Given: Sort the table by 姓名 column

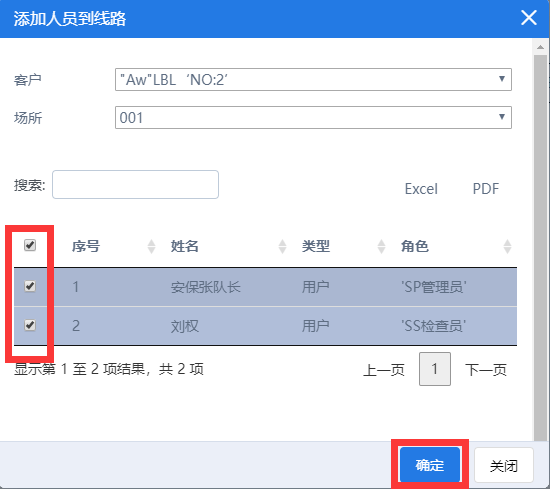Looking at the screenshot, I should 228,246.
